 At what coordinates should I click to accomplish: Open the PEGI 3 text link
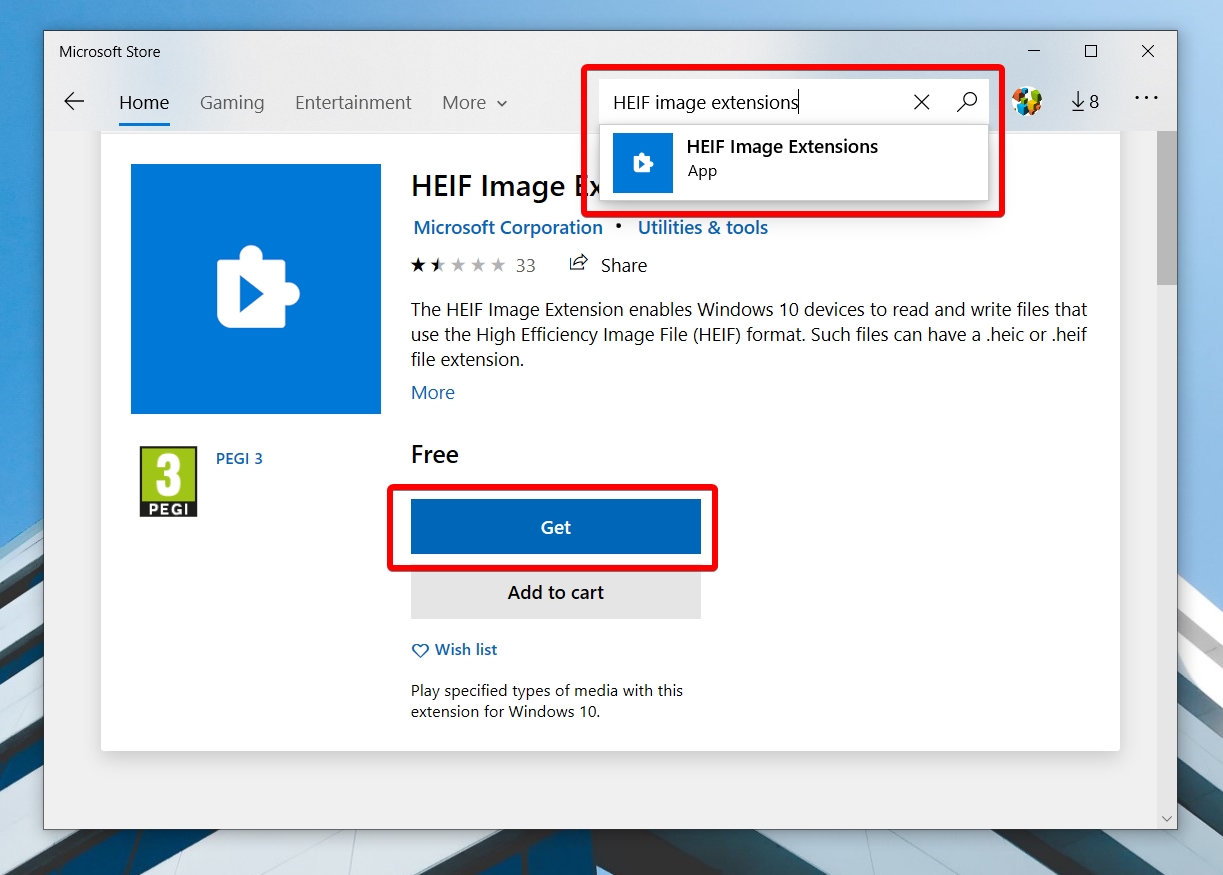[239, 459]
